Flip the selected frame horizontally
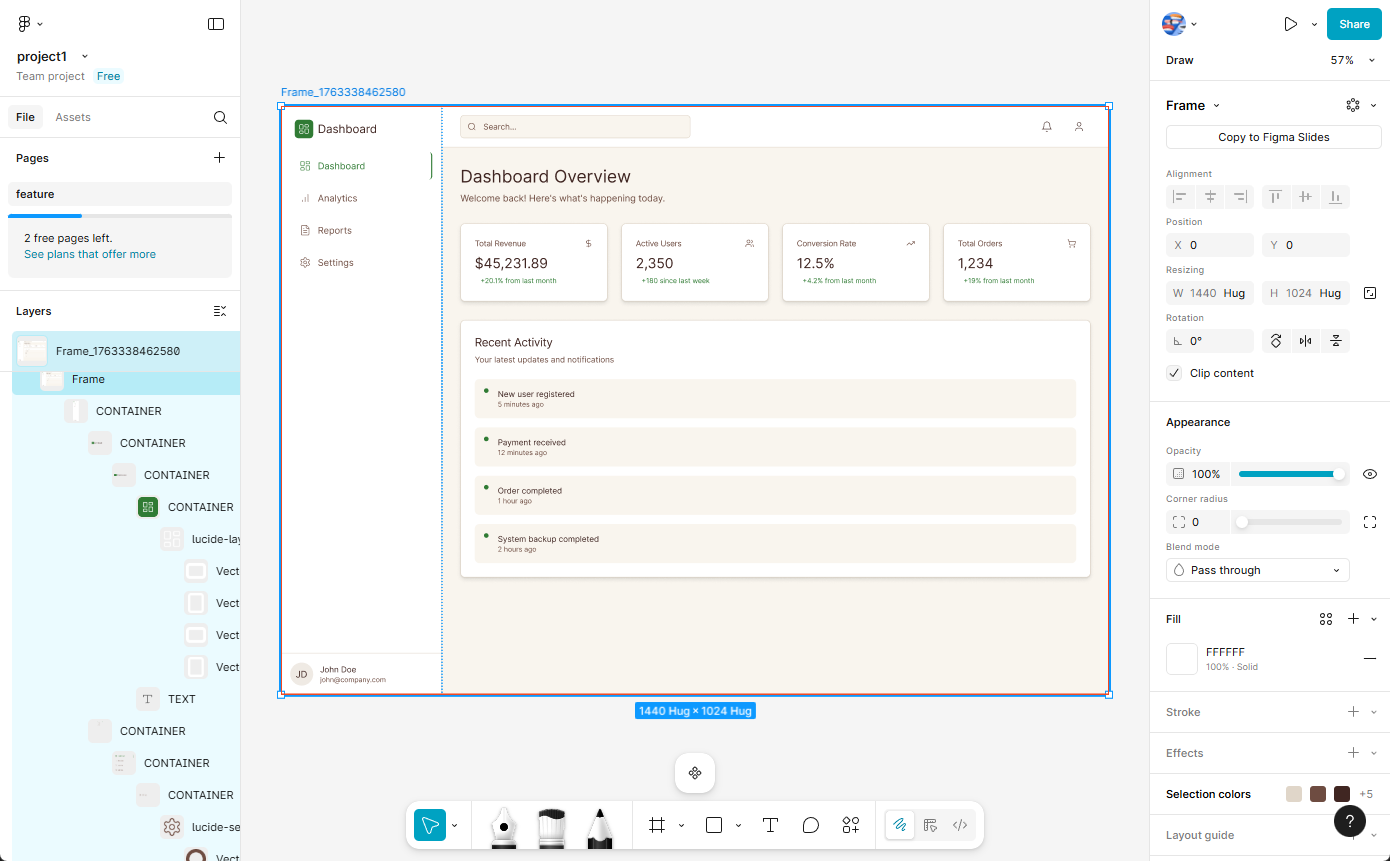The image size is (1390, 861). pos(1306,341)
